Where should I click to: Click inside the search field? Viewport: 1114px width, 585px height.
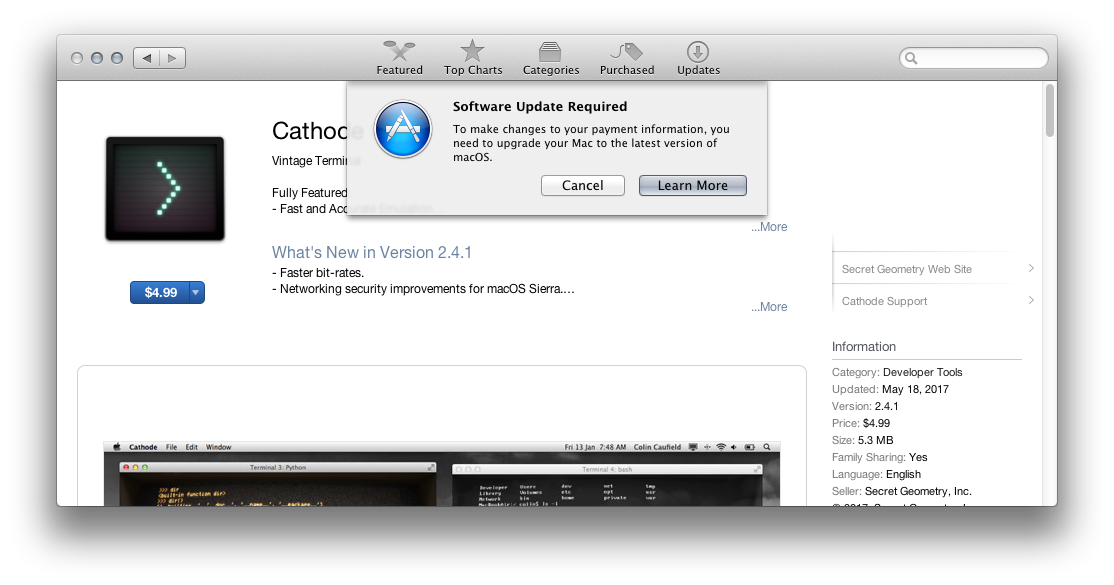(x=974, y=58)
